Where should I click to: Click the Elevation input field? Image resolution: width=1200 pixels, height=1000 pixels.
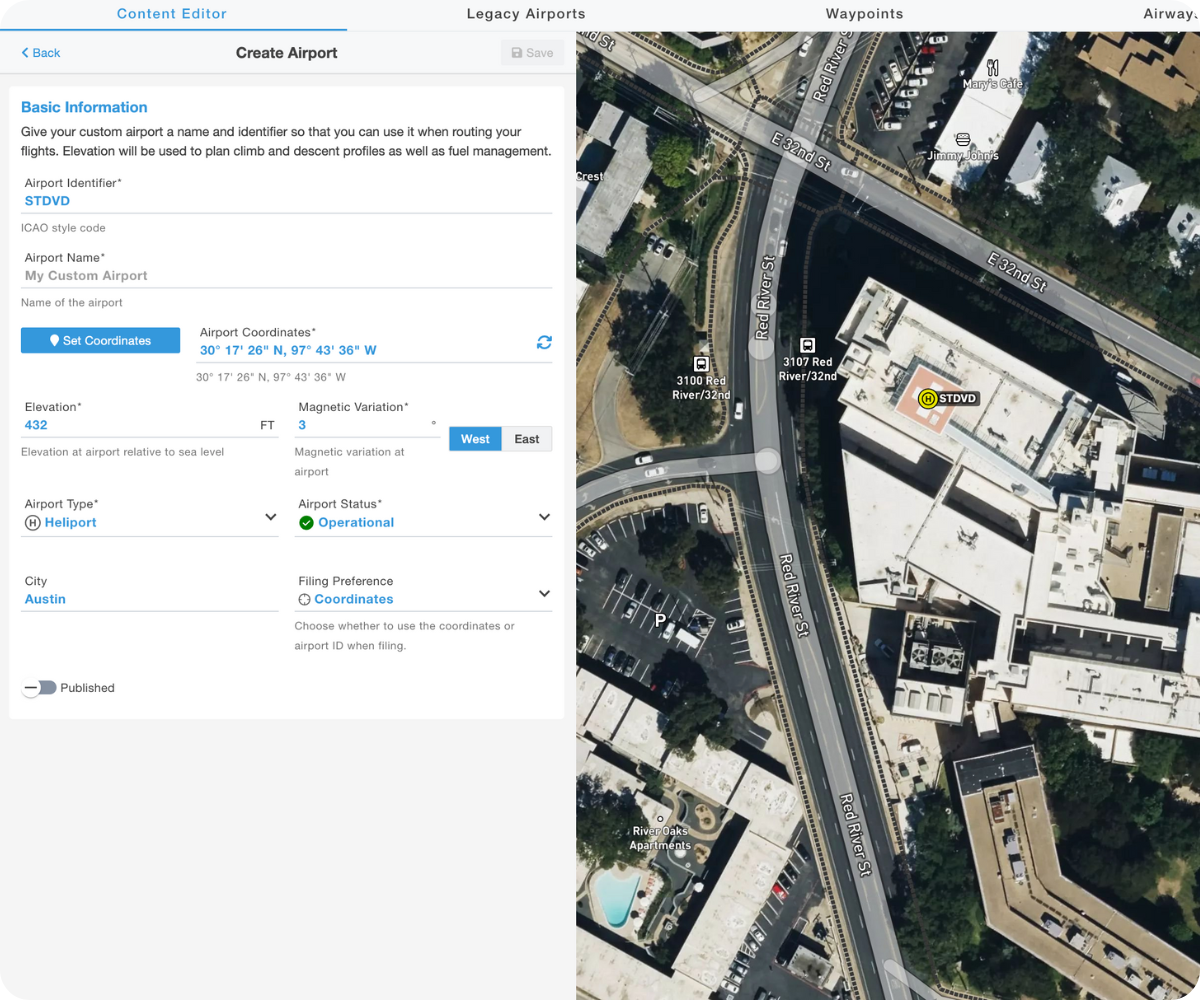(x=140, y=425)
